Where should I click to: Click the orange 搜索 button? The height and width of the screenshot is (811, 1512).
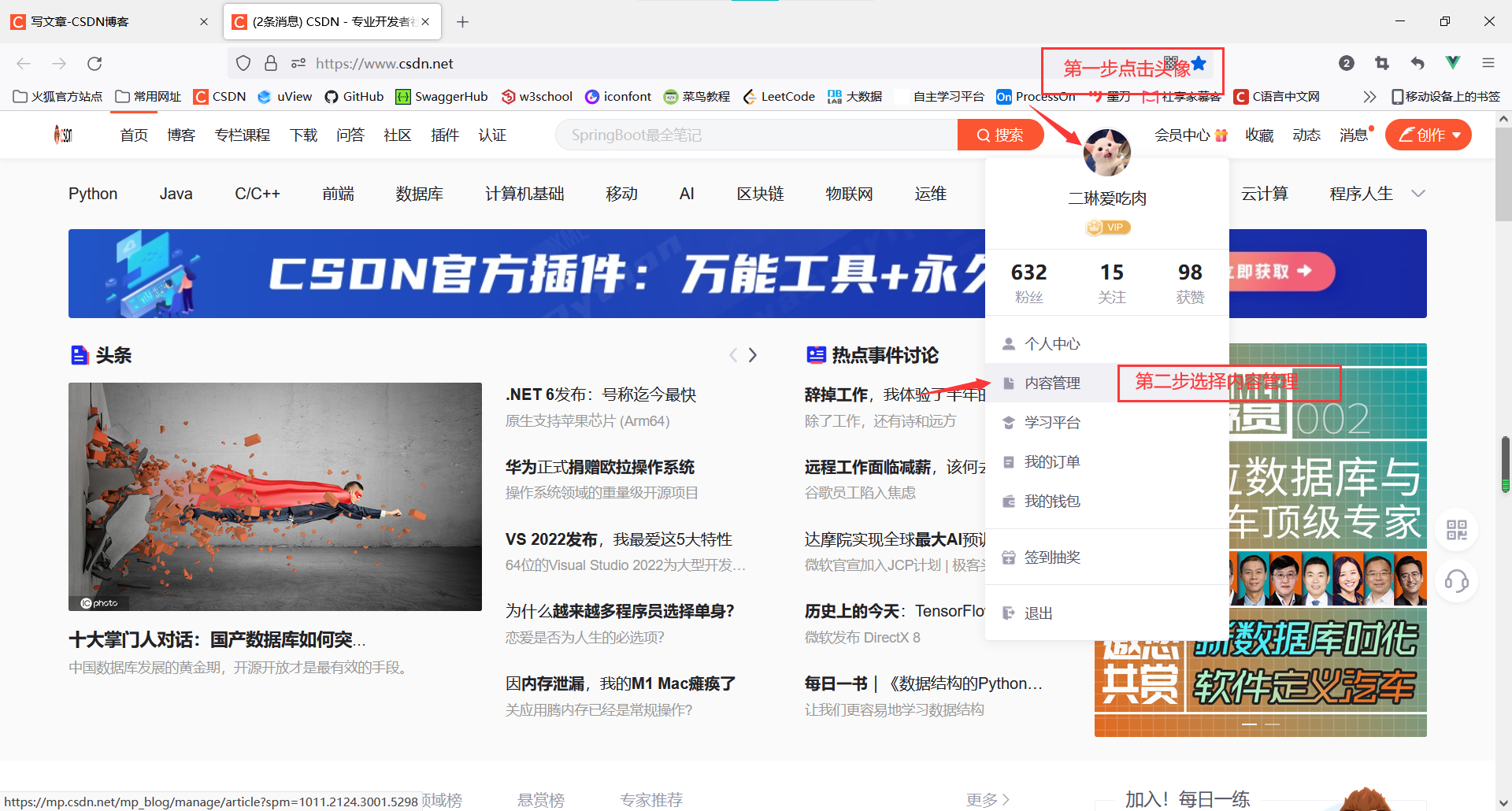(x=1000, y=135)
